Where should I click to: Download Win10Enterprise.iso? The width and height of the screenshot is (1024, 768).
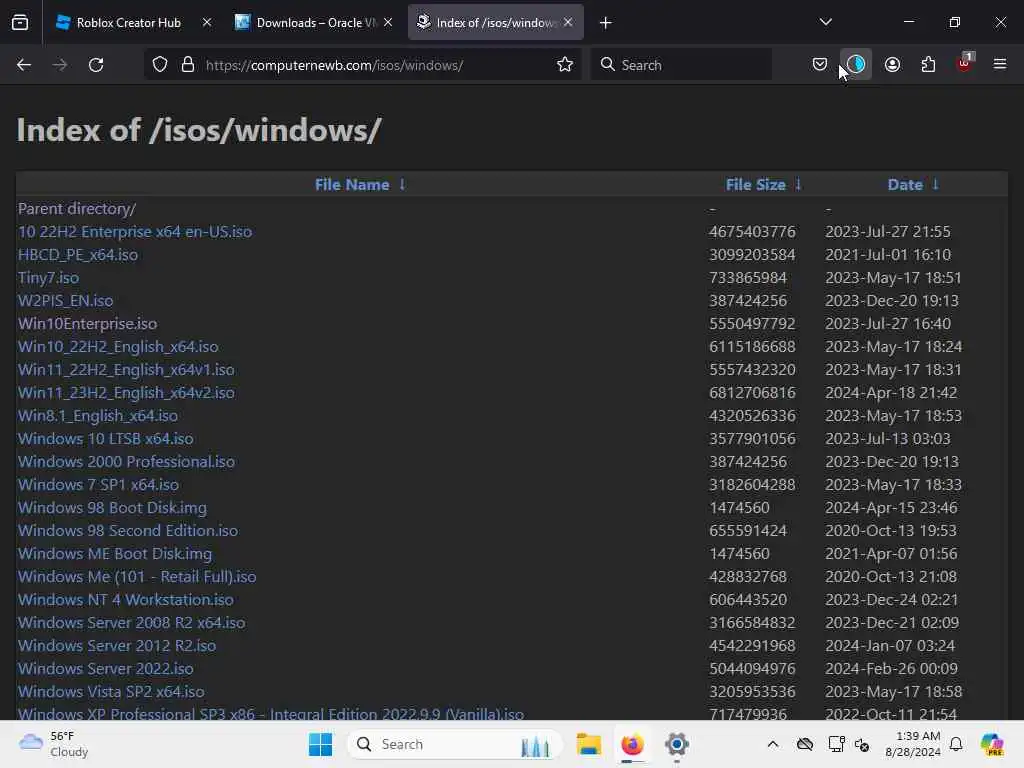click(x=88, y=324)
